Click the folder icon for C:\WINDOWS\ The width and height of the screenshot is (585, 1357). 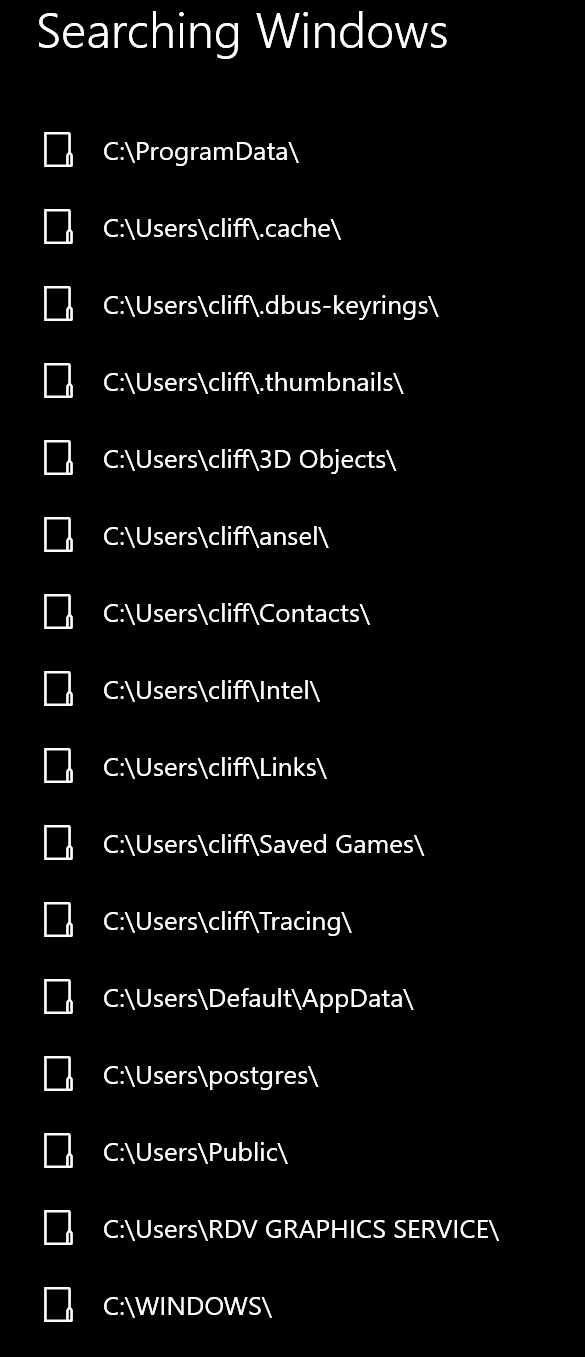tap(59, 1306)
